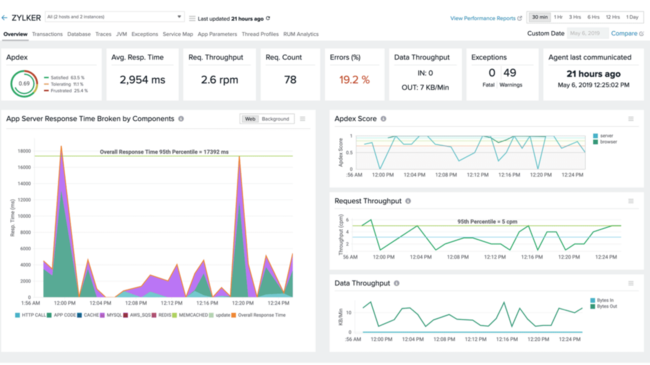
Task: Open the Service Map tab
Action: tap(178, 34)
